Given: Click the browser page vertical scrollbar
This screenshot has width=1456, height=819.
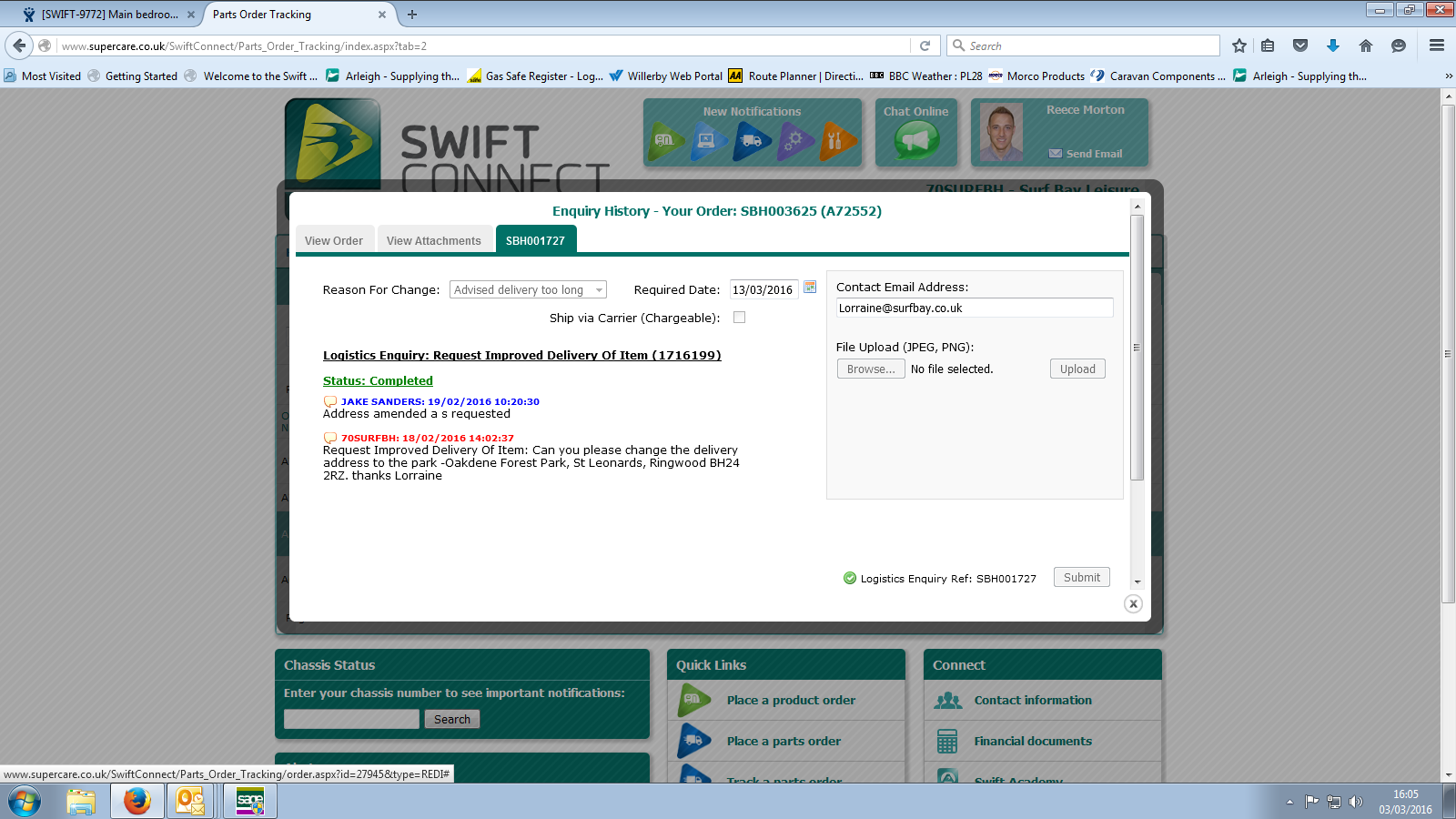Looking at the screenshot, I should [x=1449, y=354].
